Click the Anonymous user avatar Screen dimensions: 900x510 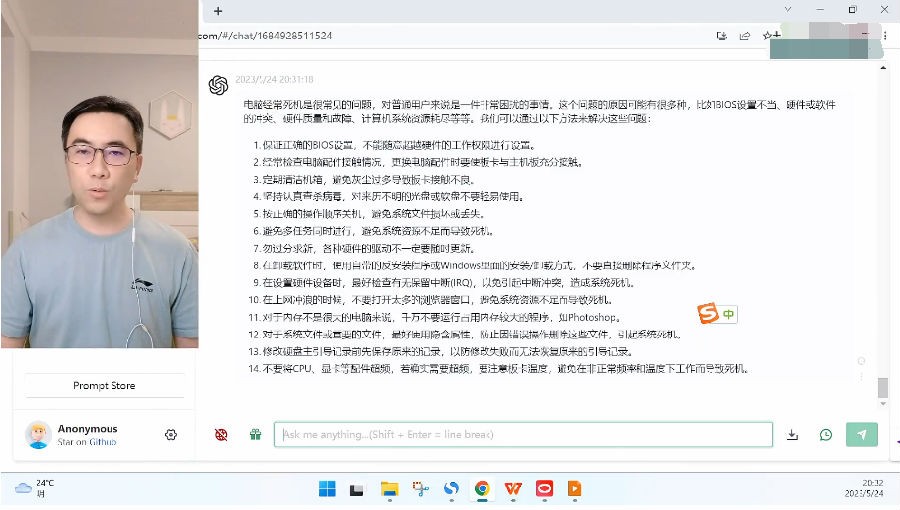[x=38, y=435]
